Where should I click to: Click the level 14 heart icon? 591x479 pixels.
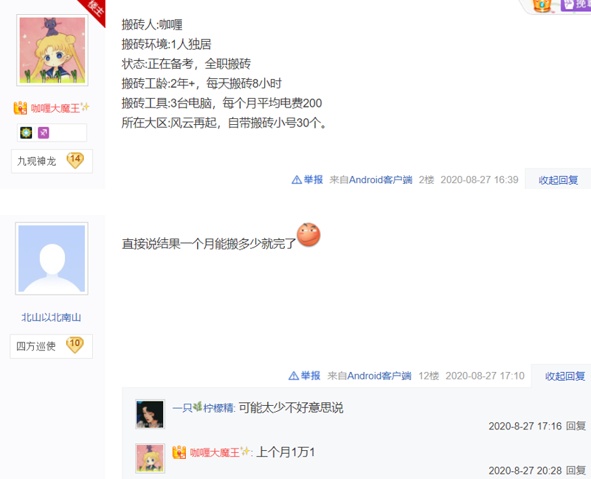75,160
